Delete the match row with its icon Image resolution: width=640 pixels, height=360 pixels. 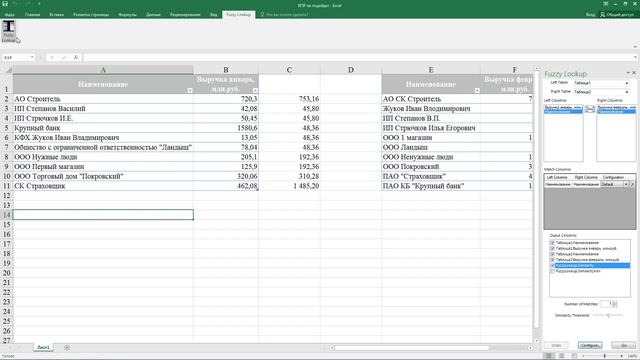pyautogui.click(x=632, y=184)
